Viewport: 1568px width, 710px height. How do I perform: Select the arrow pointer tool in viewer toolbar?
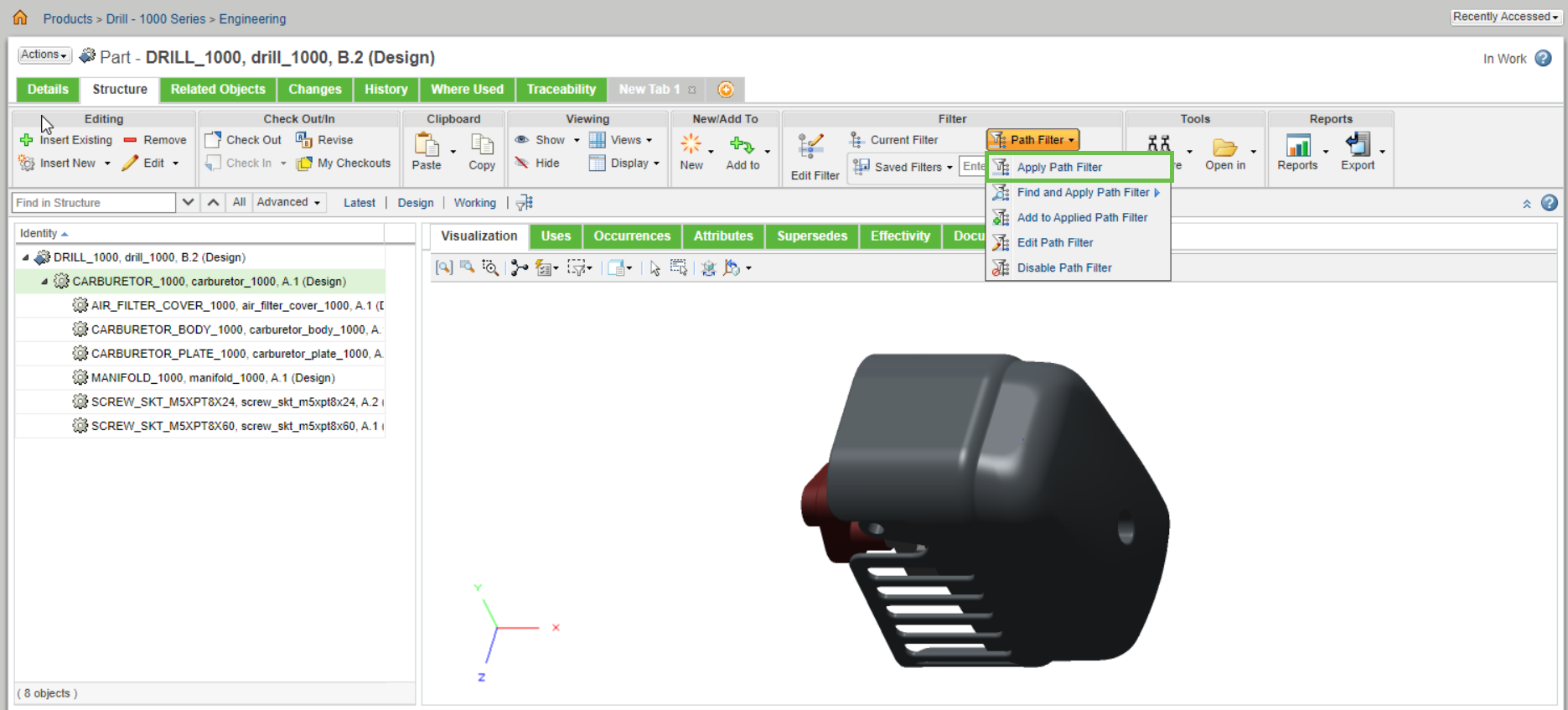(x=655, y=268)
